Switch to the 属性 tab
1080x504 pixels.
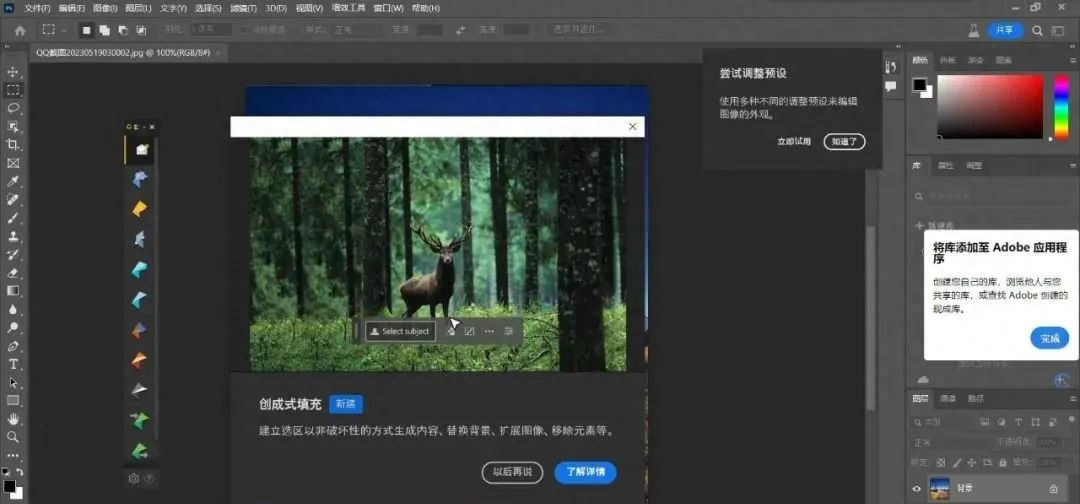(945, 166)
